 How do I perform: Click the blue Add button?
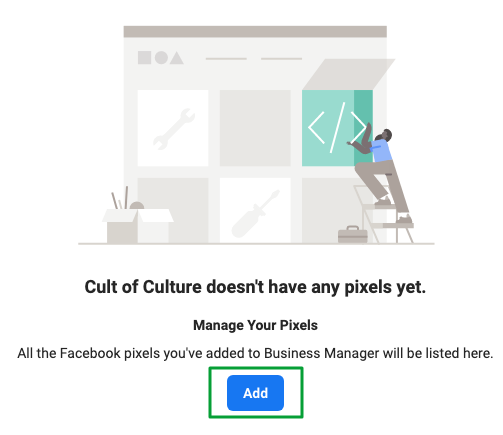(255, 393)
